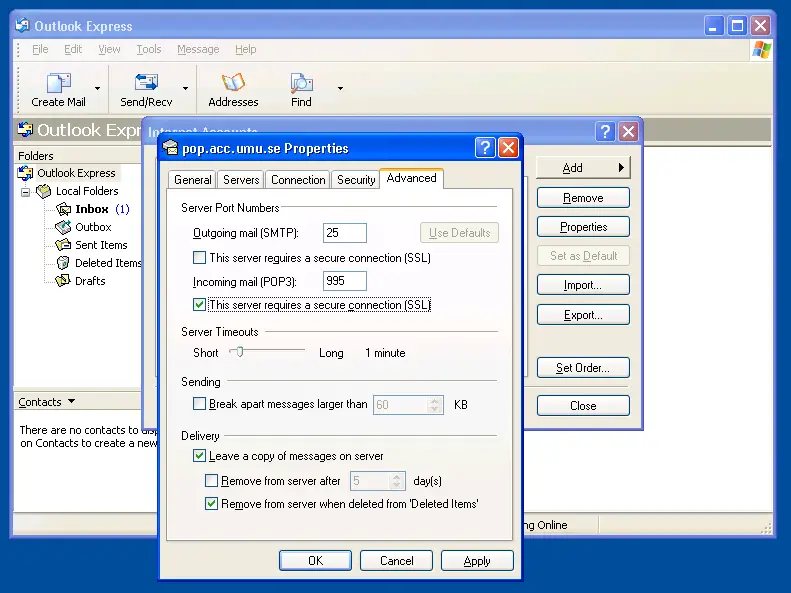This screenshot has width=791, height=593.
Task: Click the days spinner arrows
Action: tap(397, 481)
